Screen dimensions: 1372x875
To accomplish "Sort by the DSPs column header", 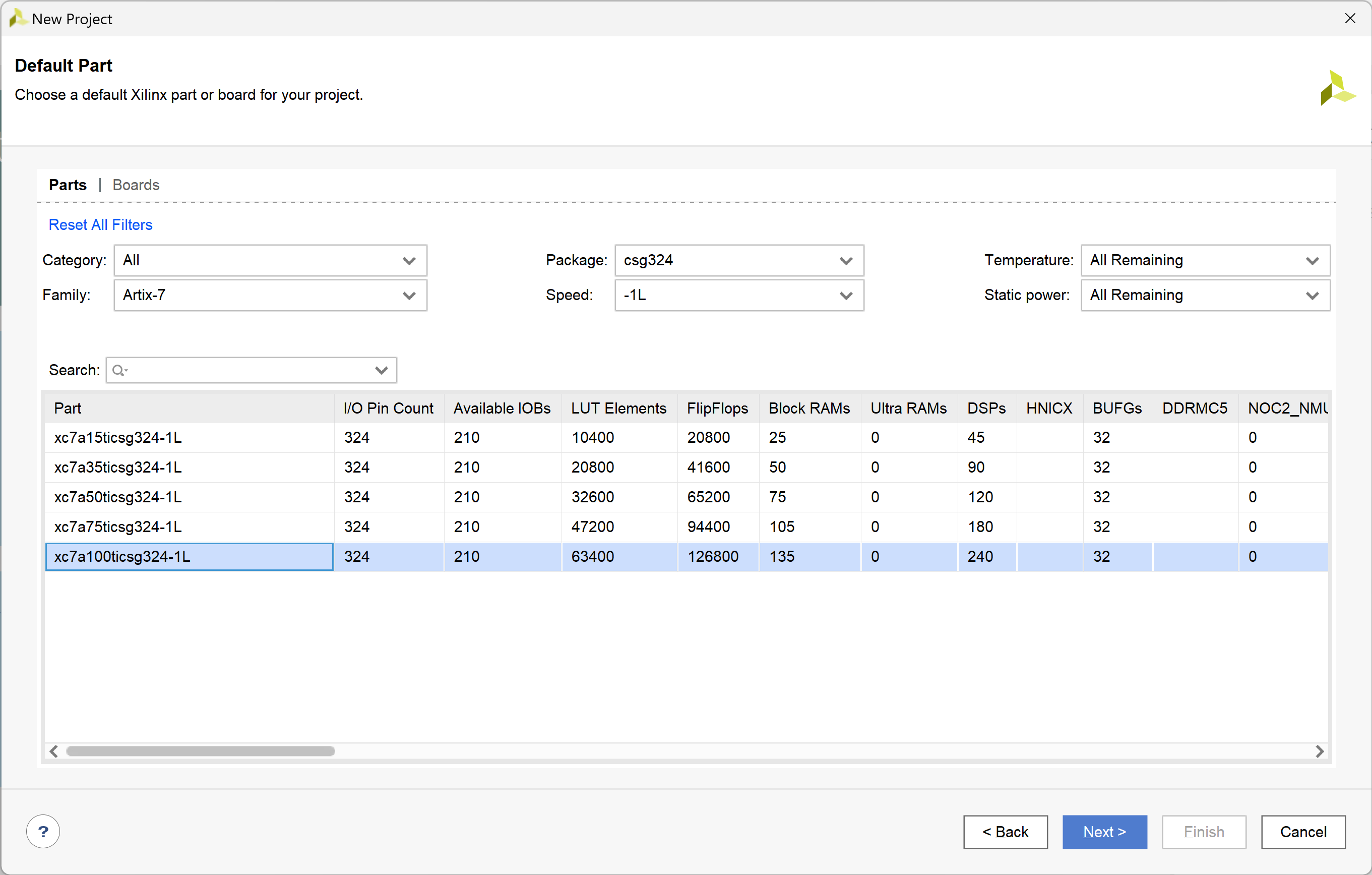I will click(987, 408).
